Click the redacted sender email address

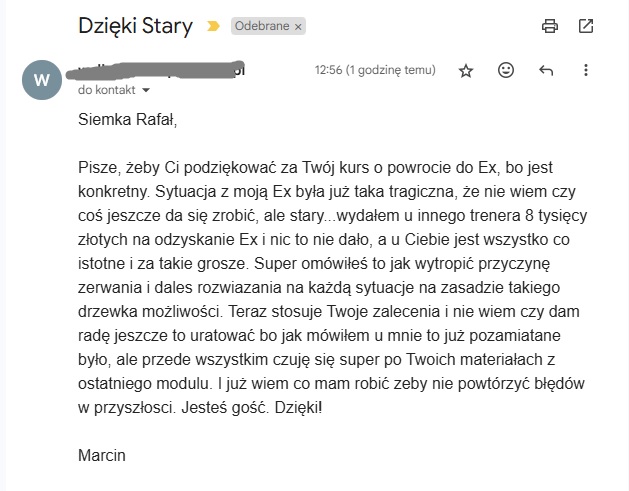coord(156,71)
